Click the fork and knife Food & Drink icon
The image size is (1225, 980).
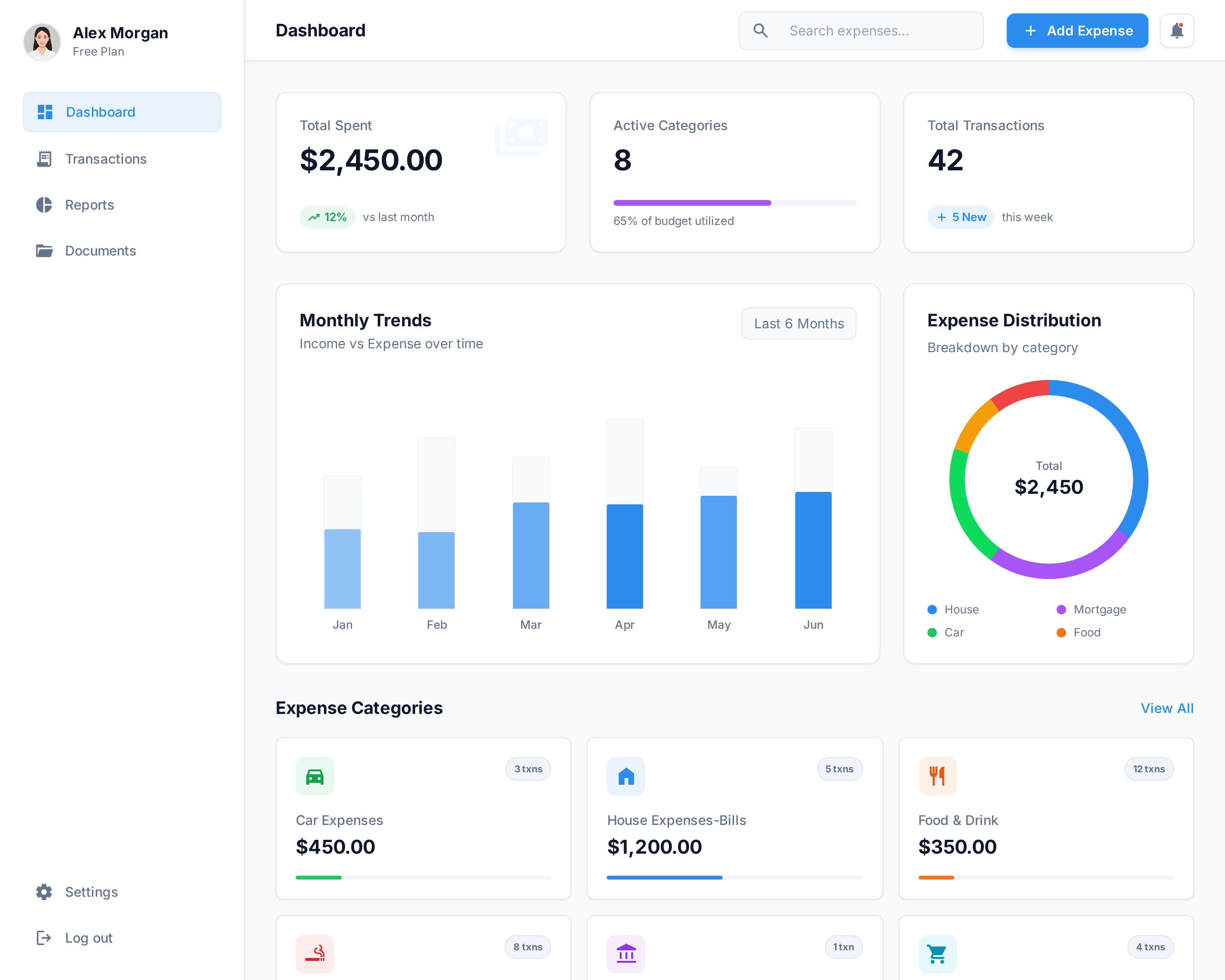(937, 776)
